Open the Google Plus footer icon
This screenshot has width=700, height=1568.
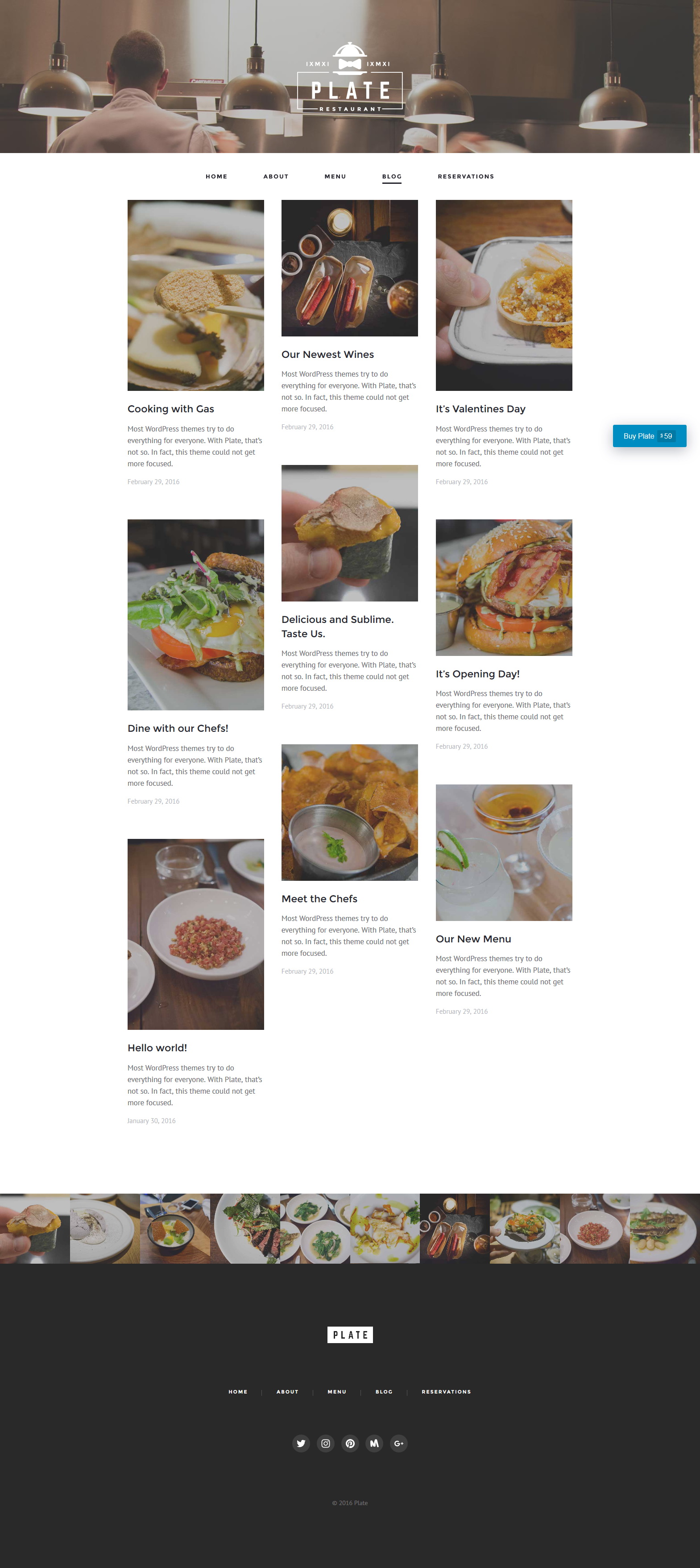point(399,1443)
